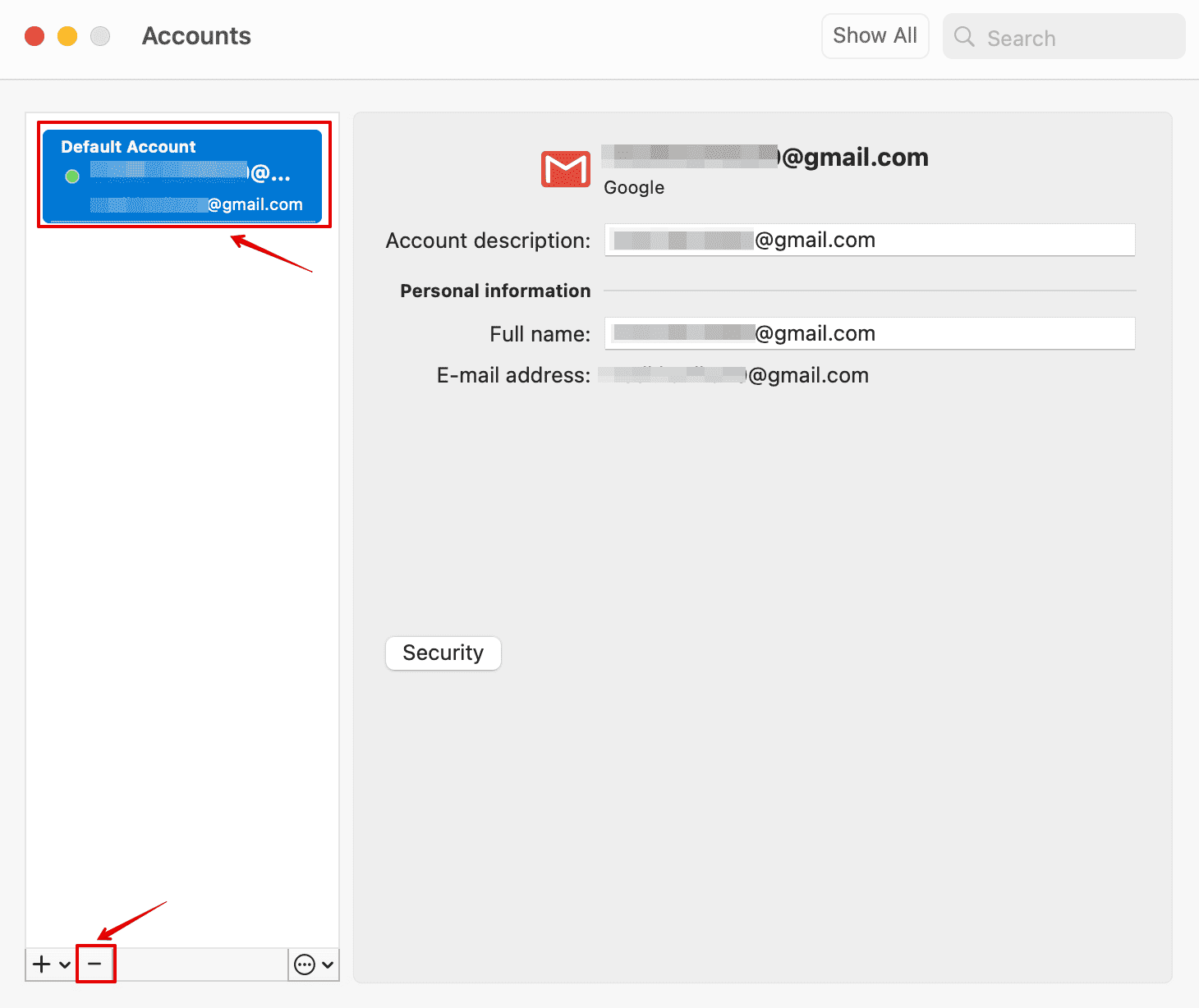Viewport: 1199px width, 1008px height.
Task: Select the Default Account list entry
Action: pos(182,175)
